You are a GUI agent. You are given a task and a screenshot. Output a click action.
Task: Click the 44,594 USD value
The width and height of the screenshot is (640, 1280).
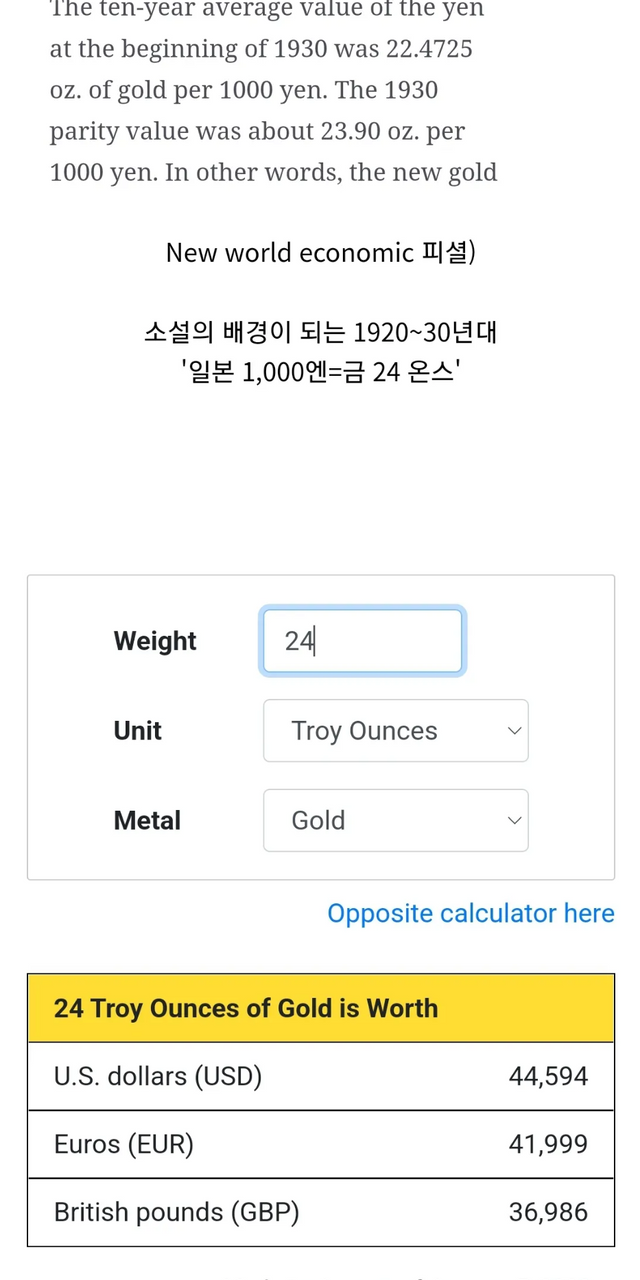(x=548, y=1077)
